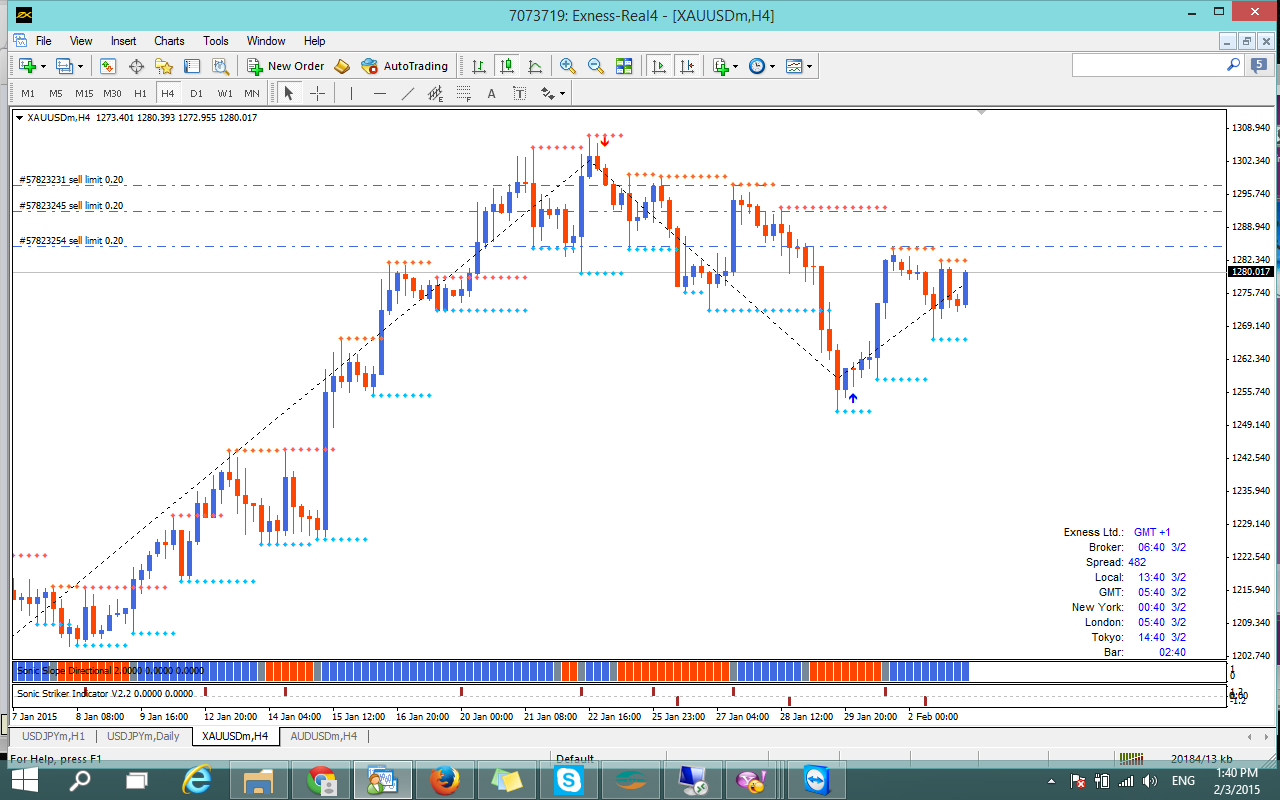Select the Equidistant Channel tool

click(x=435, y=93)
